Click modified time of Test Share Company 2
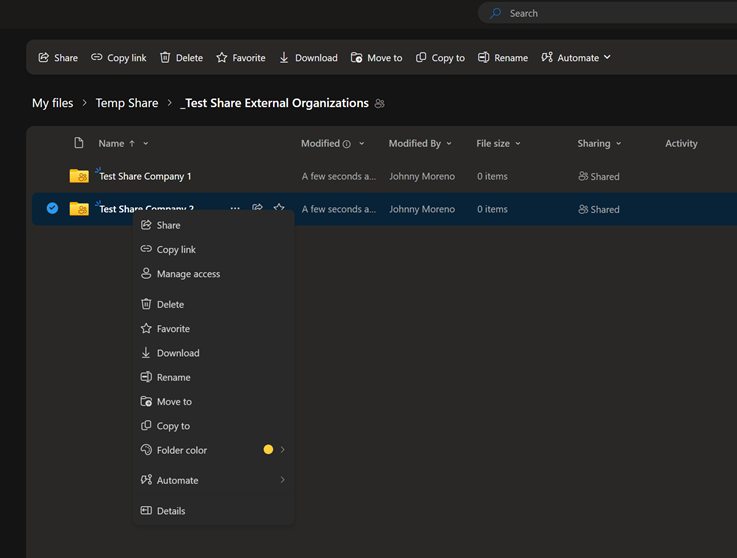The width and height of the screenshot is (737, 558). (339, 209)
